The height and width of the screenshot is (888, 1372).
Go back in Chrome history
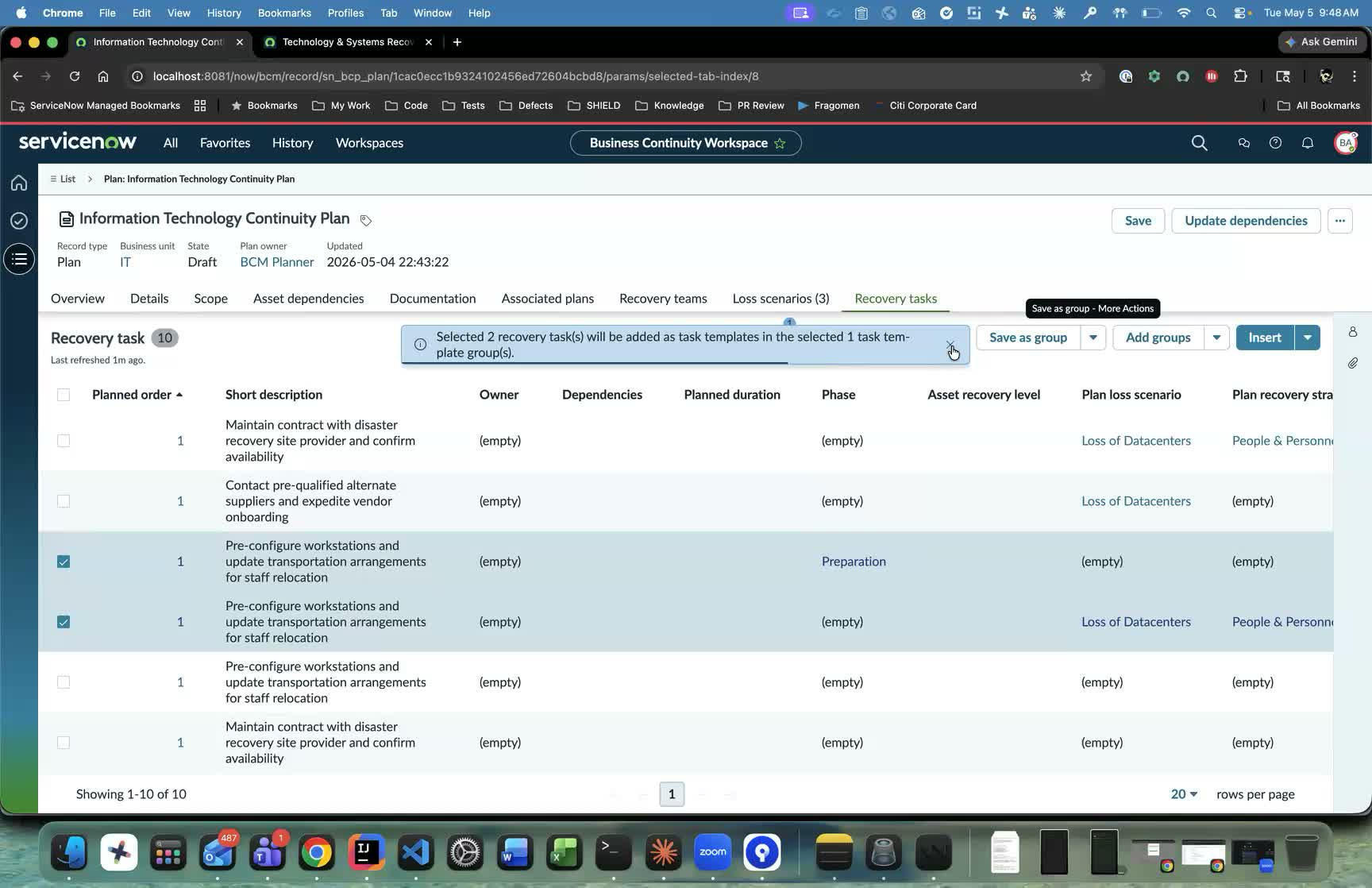coord(17,76)
